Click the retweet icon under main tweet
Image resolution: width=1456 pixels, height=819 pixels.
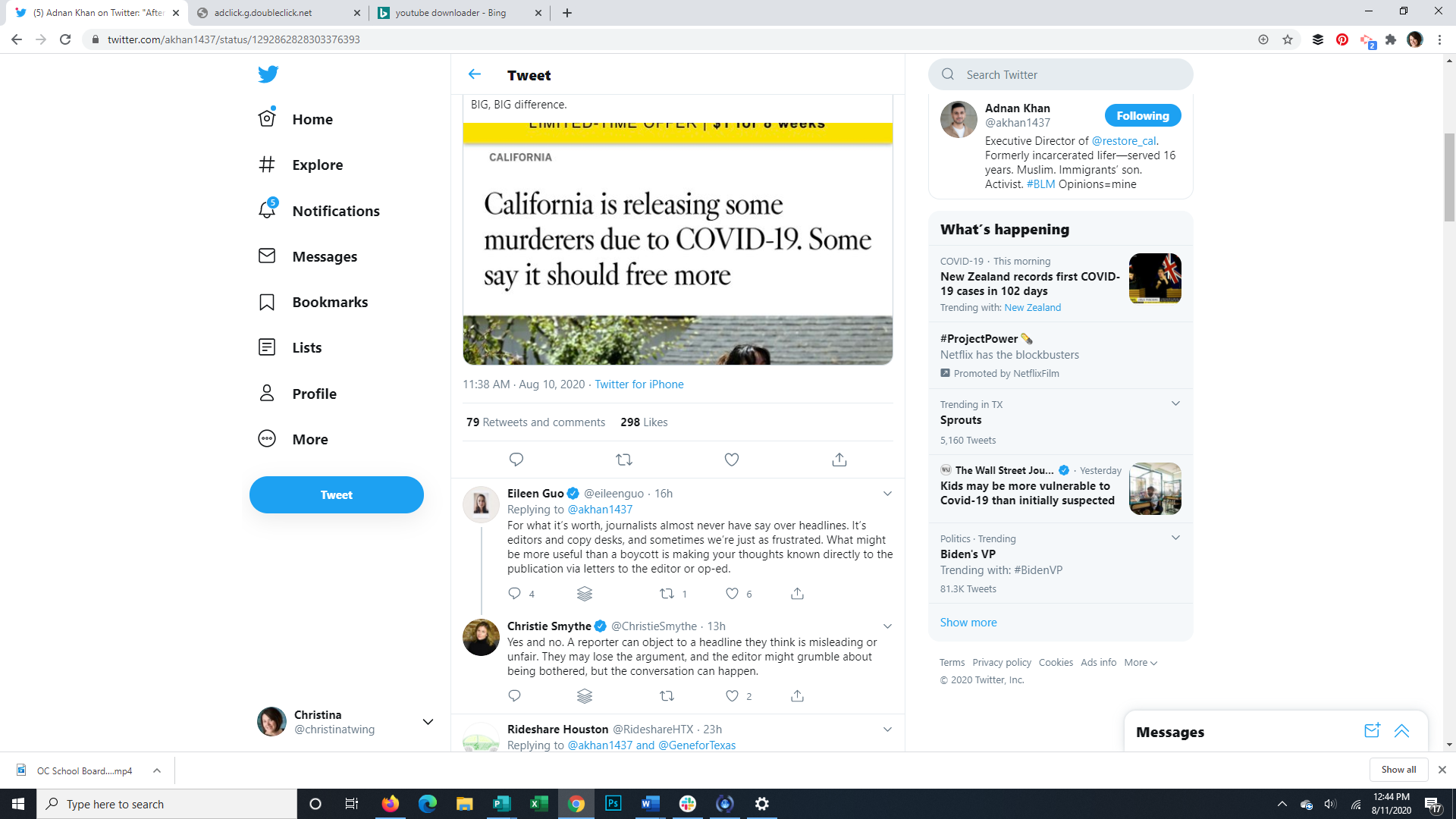[x=623, y=460]
